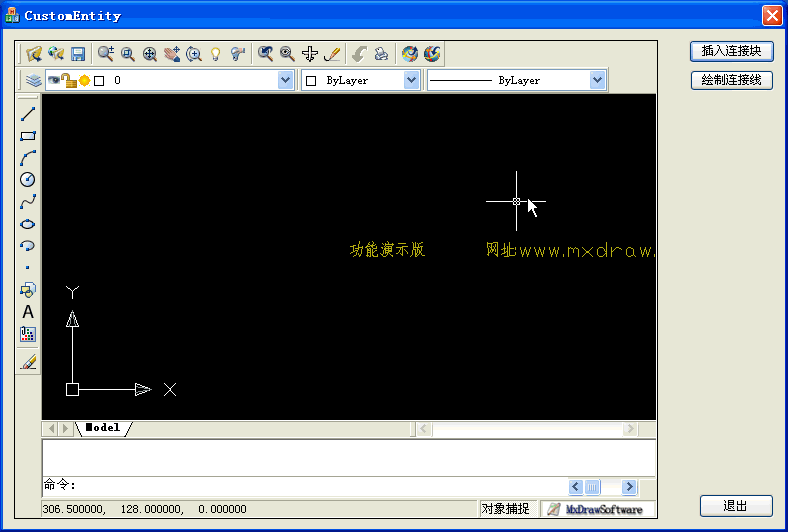
Task: Click the Save diskette icon
Action: click(78, 54)
